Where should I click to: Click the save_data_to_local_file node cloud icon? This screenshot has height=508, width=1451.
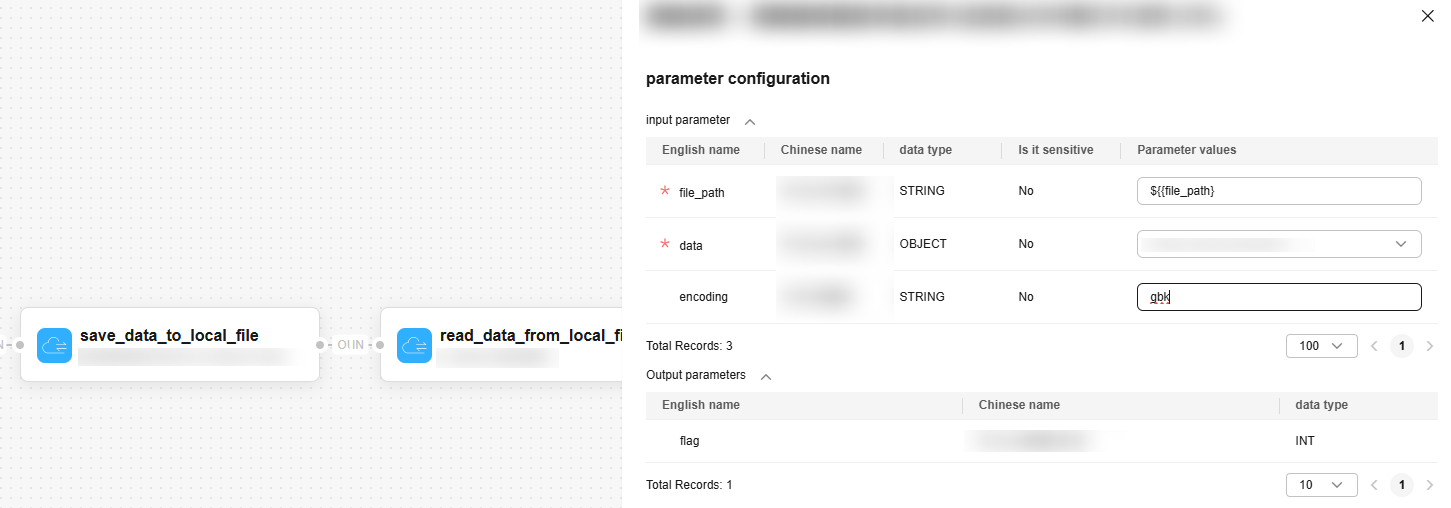(54, 345)
